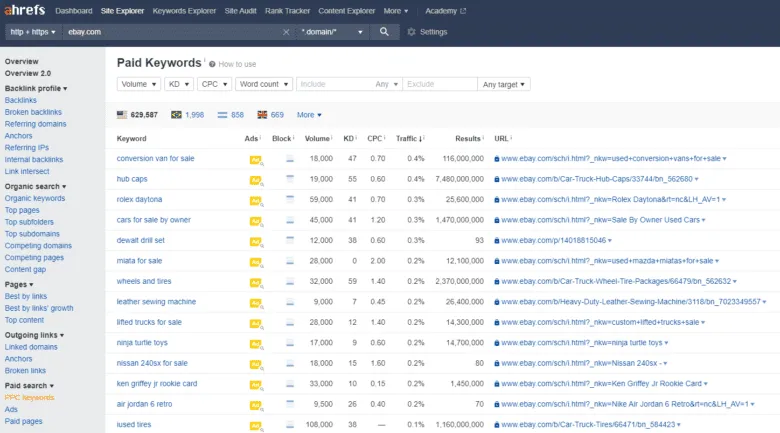Click the How to use help icon
Image resolution: width=780 pixels, height=433 pixels.
pyautogui.click(x=212, y=64)
